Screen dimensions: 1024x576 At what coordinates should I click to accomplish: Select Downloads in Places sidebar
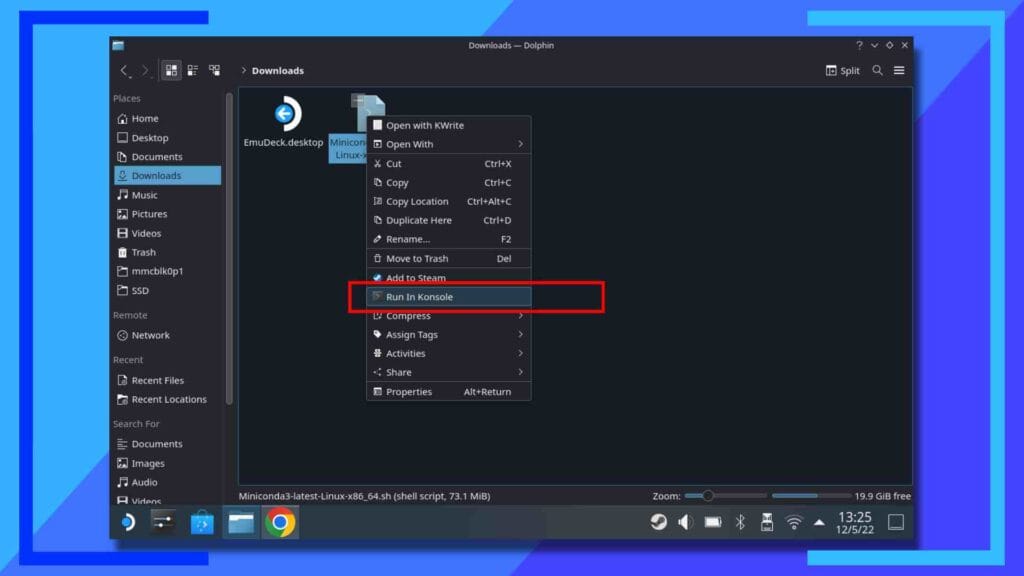click(x=168, y=176)
